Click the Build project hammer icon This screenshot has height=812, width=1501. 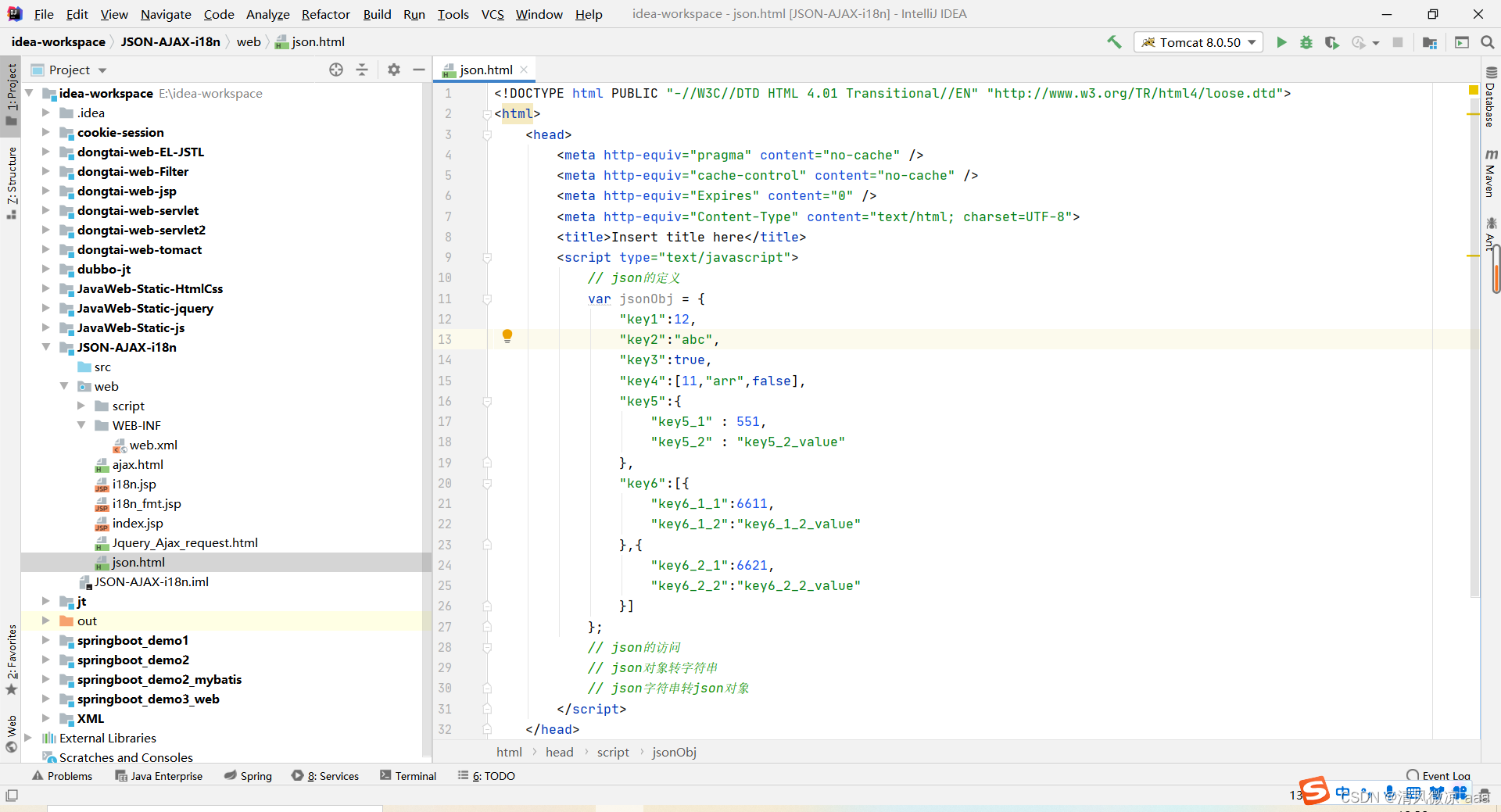[1114, 42]
